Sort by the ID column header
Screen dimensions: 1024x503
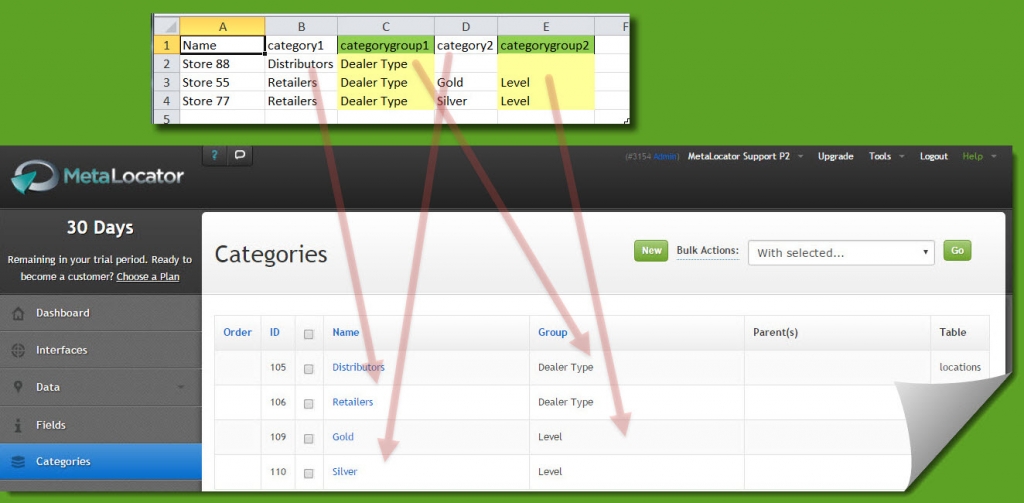coord(275,333)
